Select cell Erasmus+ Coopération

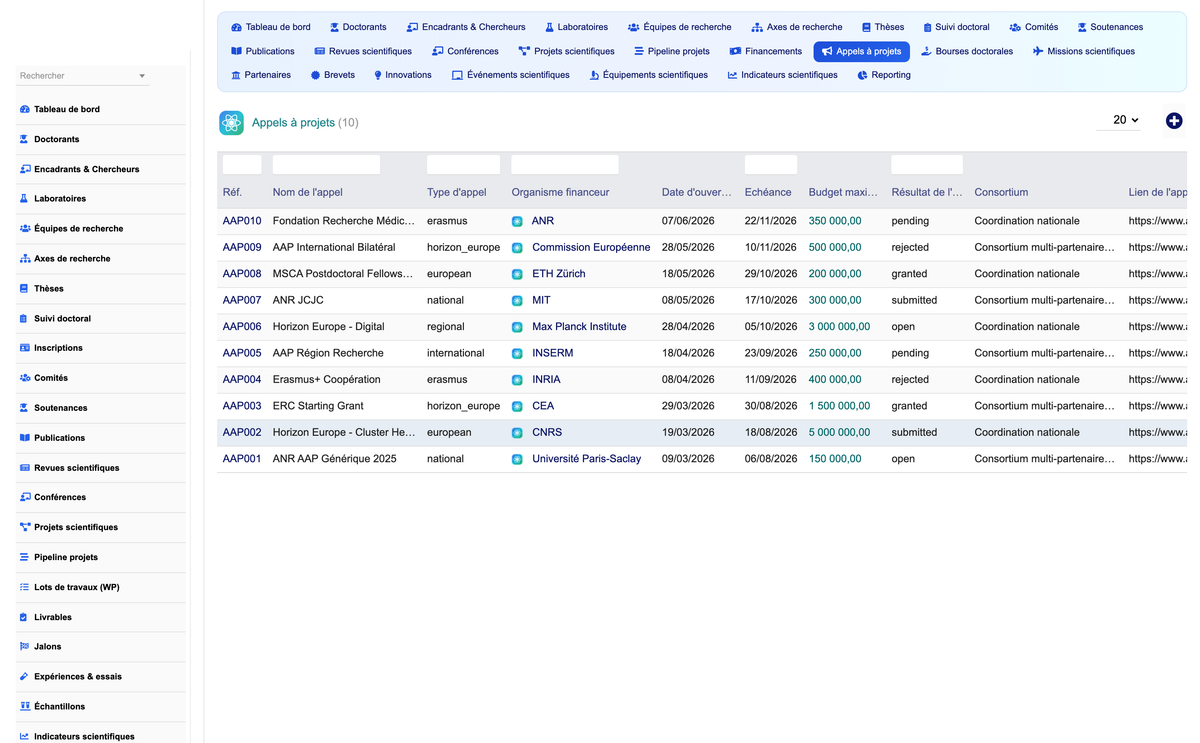[327, 380]
